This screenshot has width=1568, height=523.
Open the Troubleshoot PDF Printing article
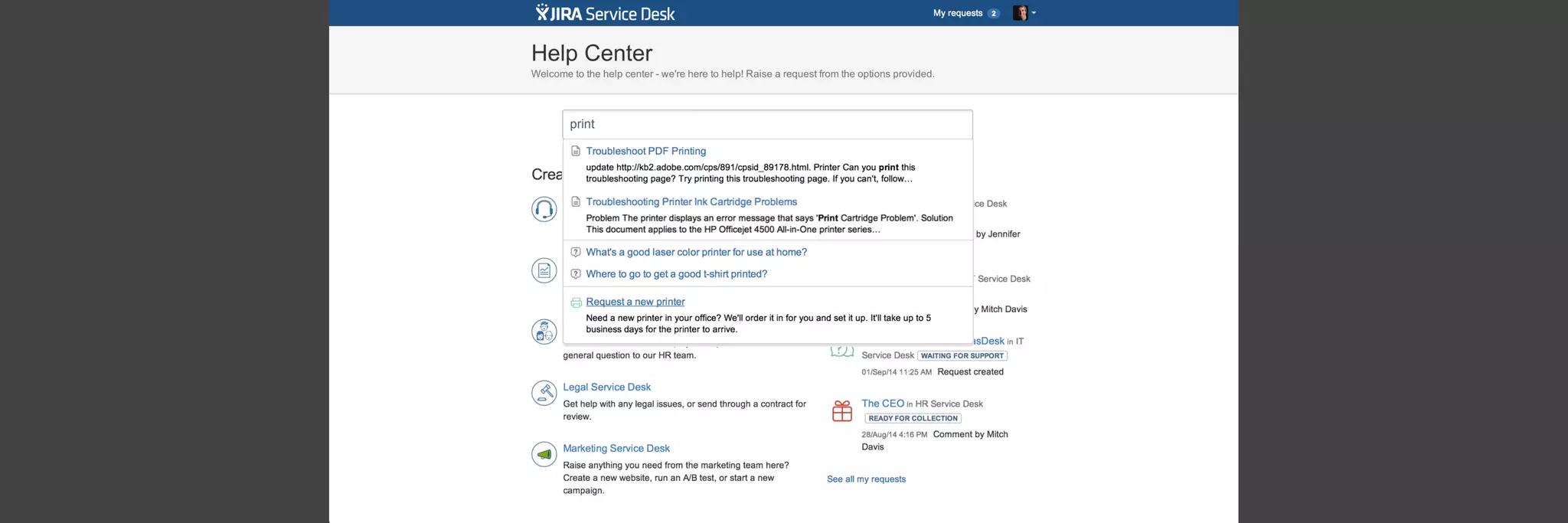(645, 151)
